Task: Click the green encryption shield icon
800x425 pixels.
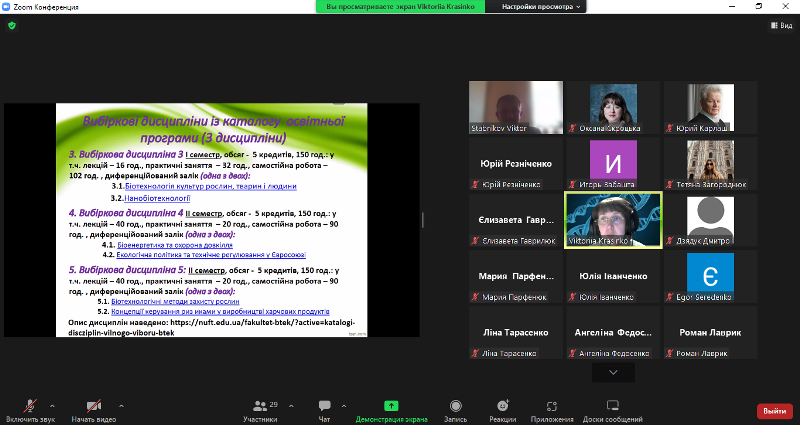Action: coord(12,25)
